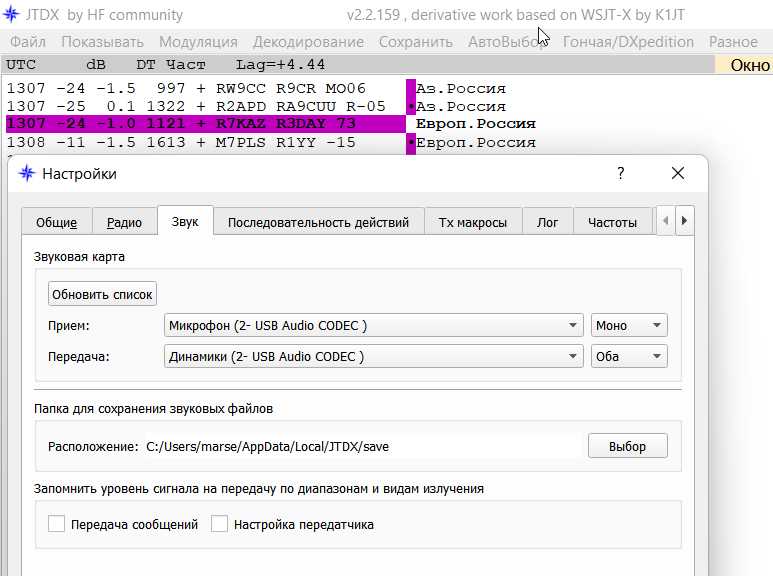The image size is (773, 576).
Task: Click the help question mark button
Action: 620,174
